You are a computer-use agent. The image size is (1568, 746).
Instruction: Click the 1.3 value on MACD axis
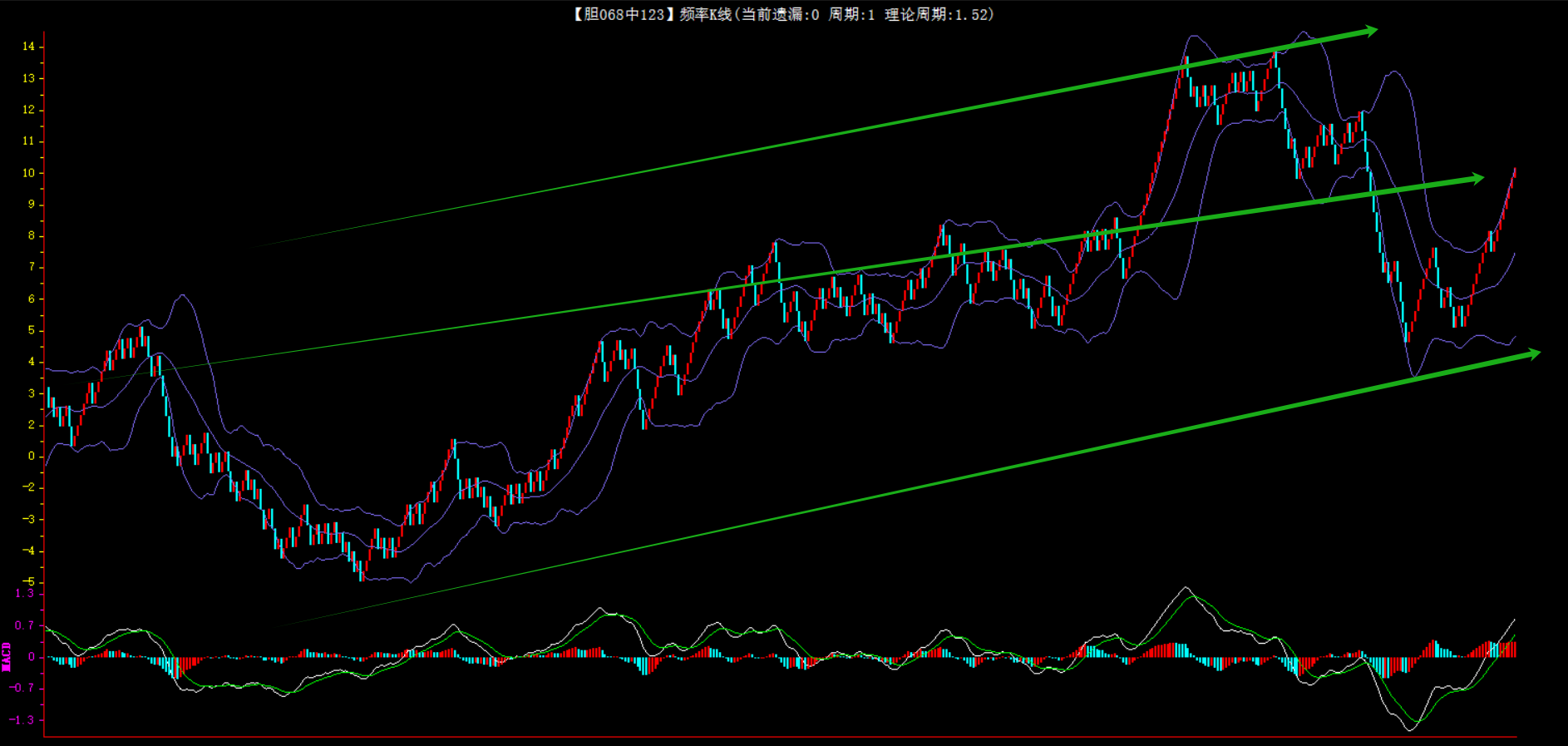[x=25, y=593]
